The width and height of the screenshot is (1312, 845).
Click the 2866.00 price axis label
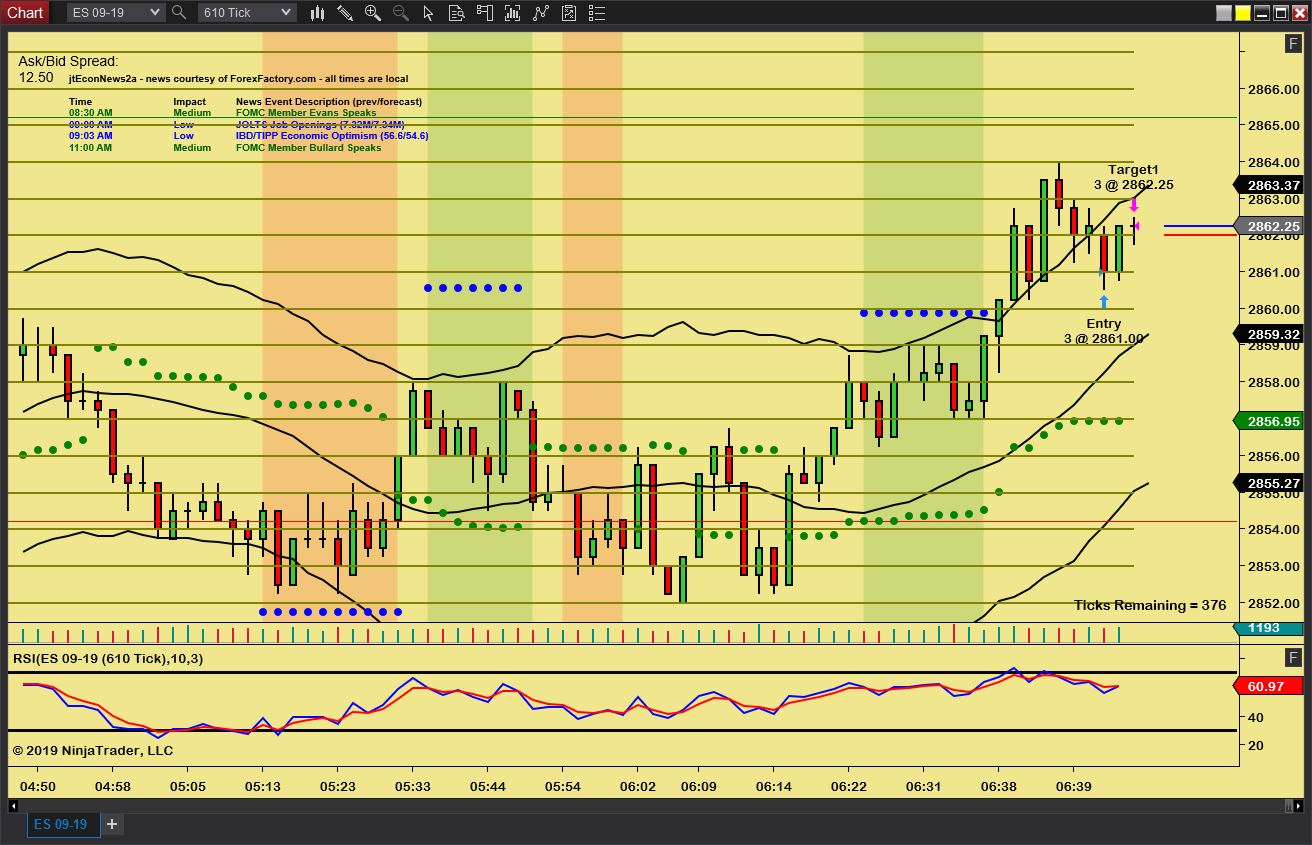click(x=1273, y=89)
